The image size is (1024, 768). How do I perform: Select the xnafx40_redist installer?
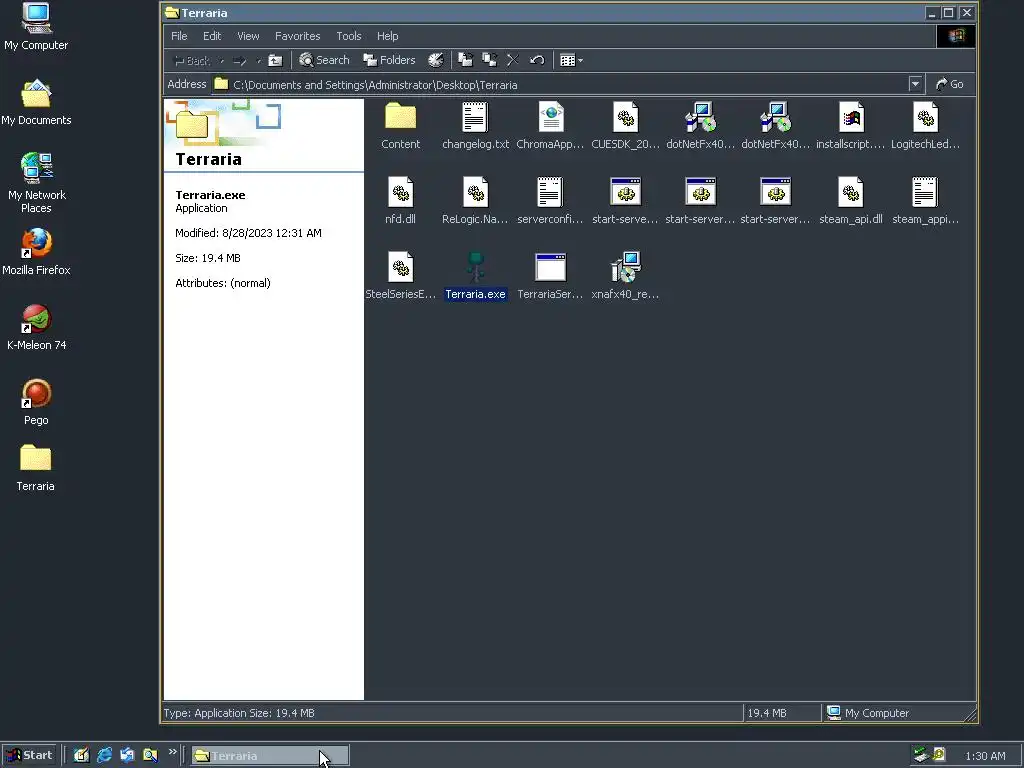coord(625,276)
